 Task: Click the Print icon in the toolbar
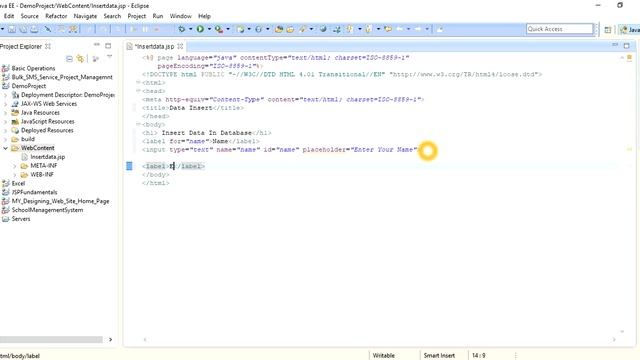(x=34, y=29)
